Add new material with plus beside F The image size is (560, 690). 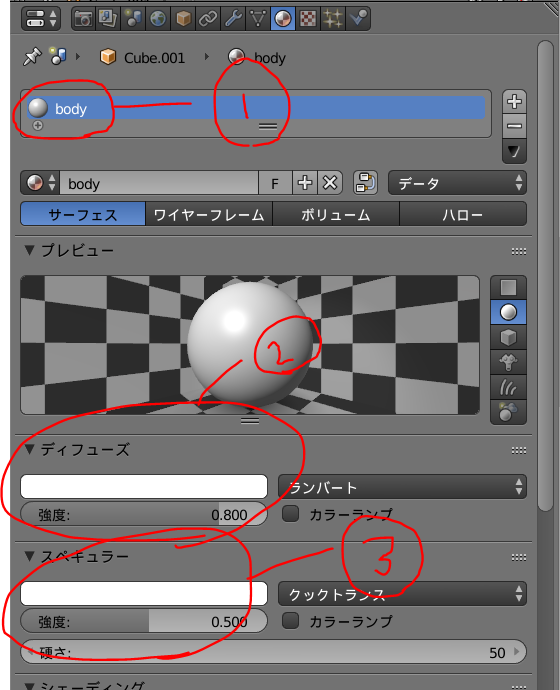point(305,183)
